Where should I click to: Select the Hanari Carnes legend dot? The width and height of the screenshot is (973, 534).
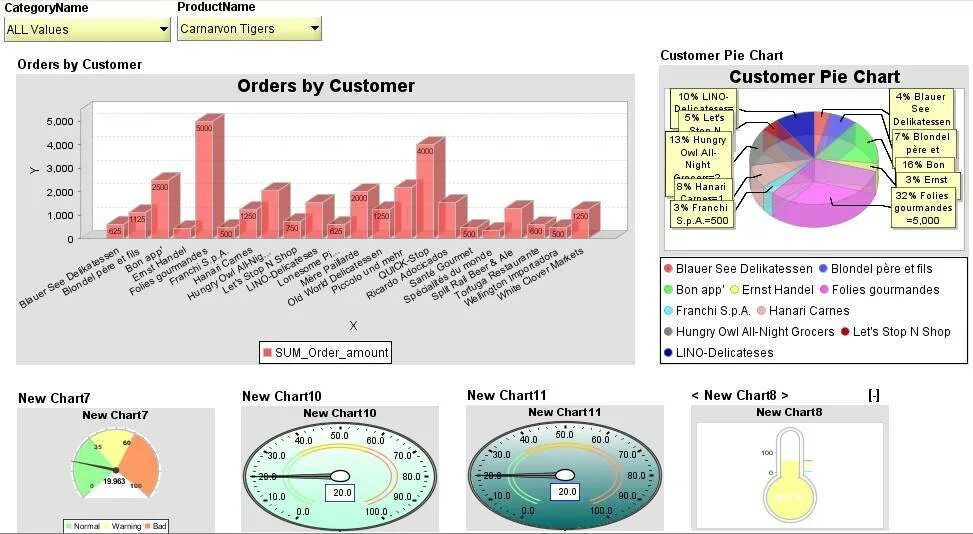761,311
